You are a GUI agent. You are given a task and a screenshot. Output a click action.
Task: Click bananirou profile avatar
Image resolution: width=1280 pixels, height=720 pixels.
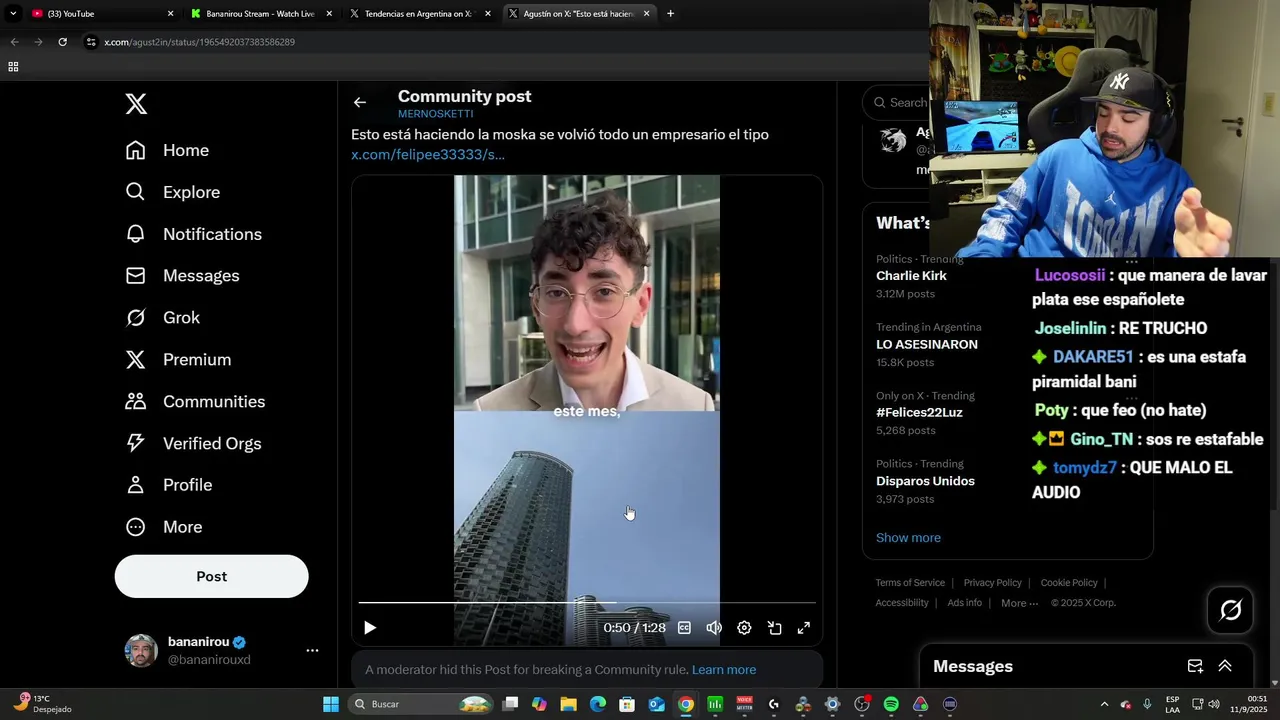(141, 650)
